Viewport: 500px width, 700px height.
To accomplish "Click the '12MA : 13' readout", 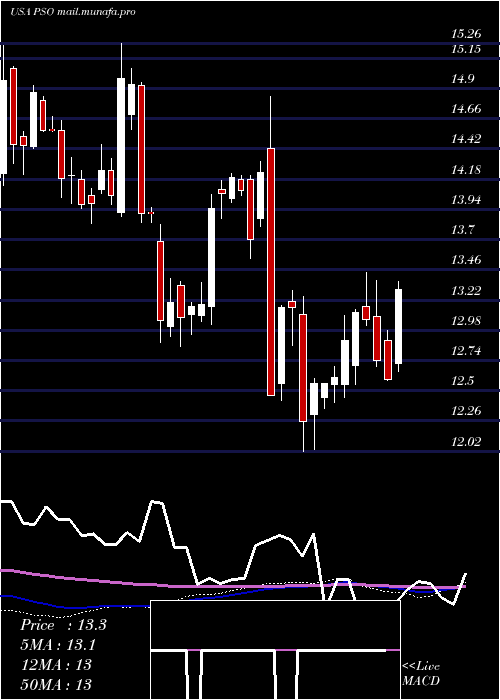I will tap(57, 664).
